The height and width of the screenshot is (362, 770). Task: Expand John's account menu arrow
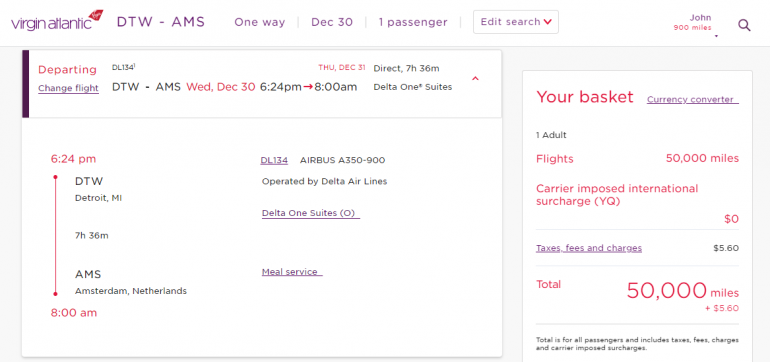pyautogui.click(x=716, y=36)
